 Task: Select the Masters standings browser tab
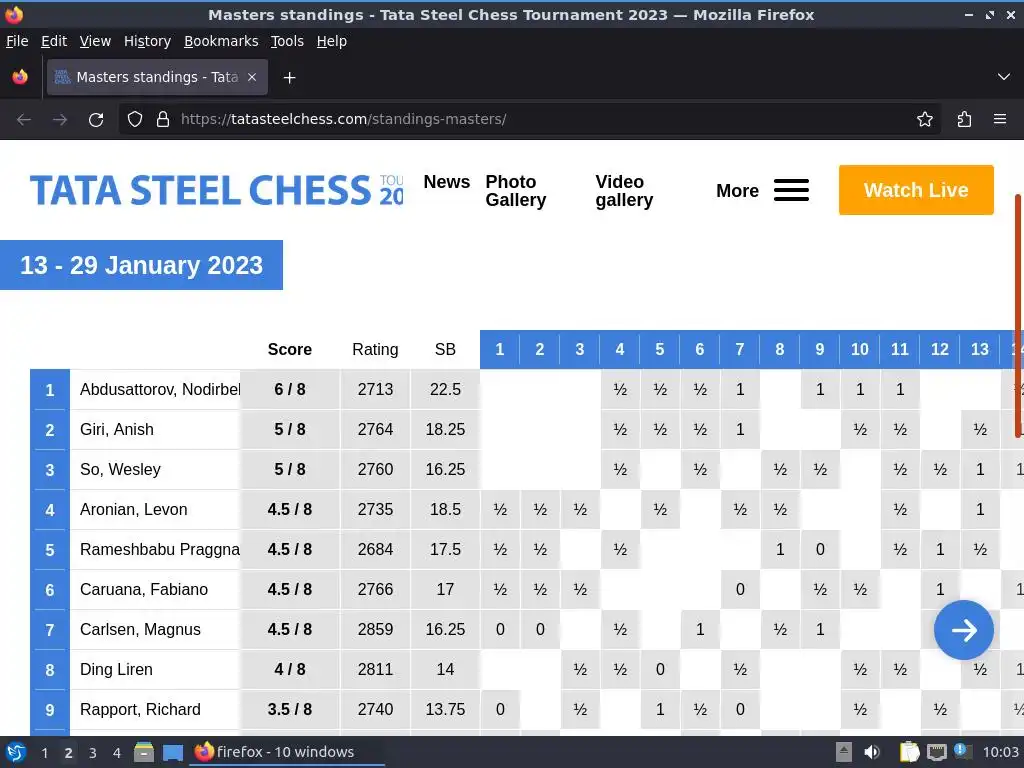pos(157,77)
